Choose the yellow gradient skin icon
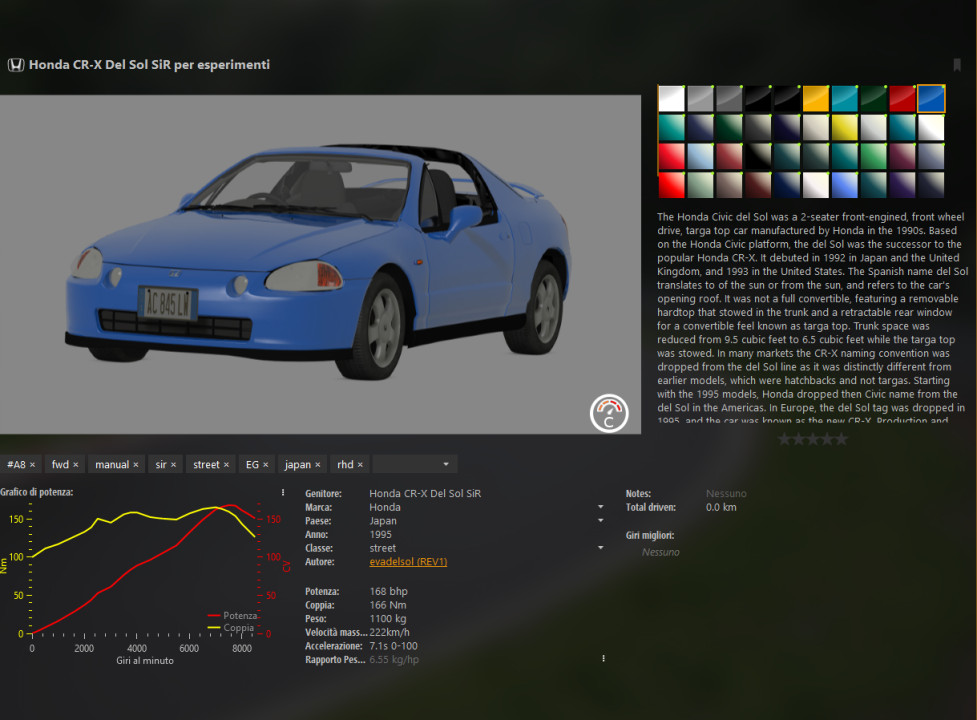Viewport: 977px width, 720px height. point(844,128)
